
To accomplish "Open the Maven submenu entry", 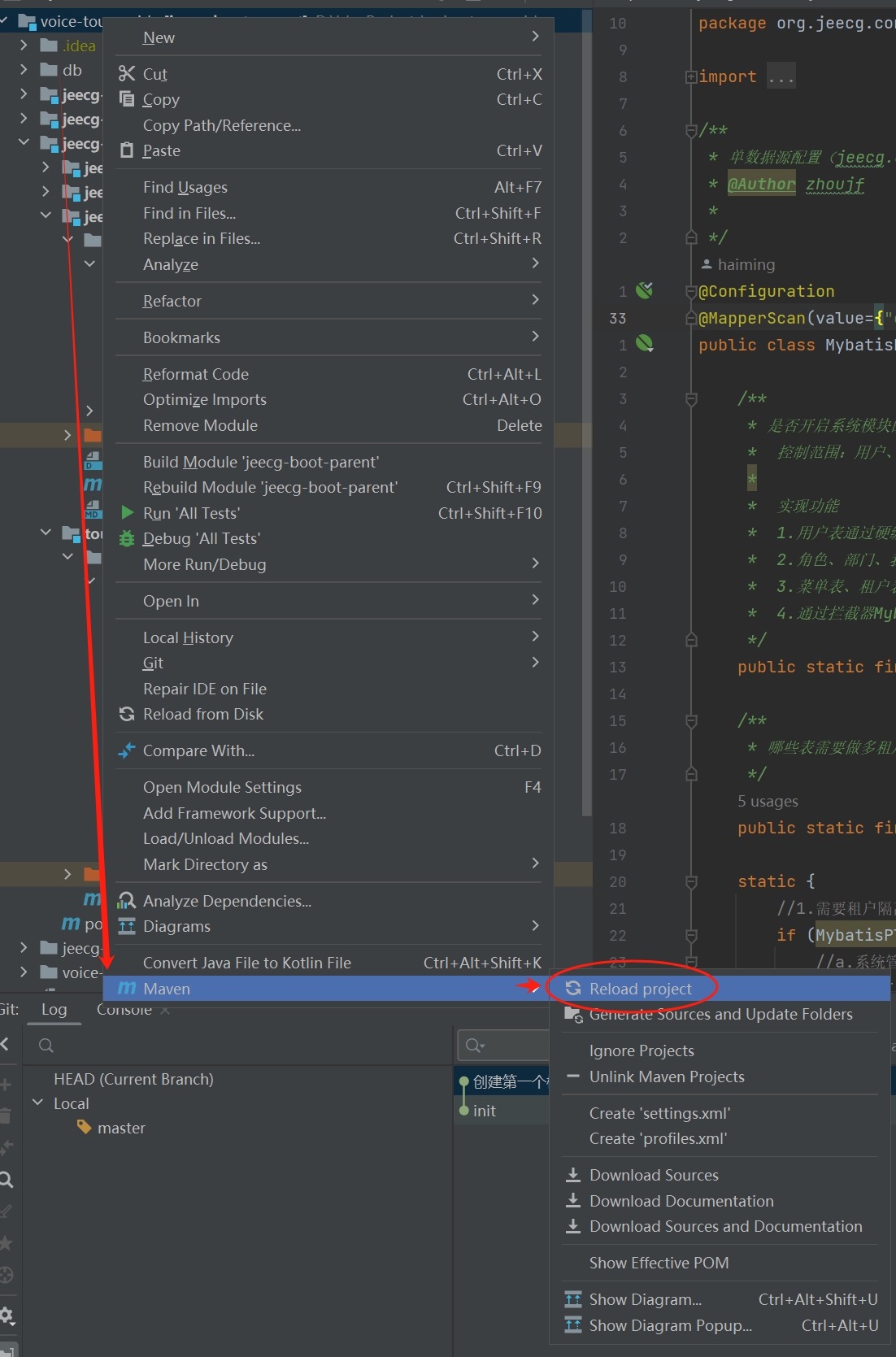I will tap(167, 989).
